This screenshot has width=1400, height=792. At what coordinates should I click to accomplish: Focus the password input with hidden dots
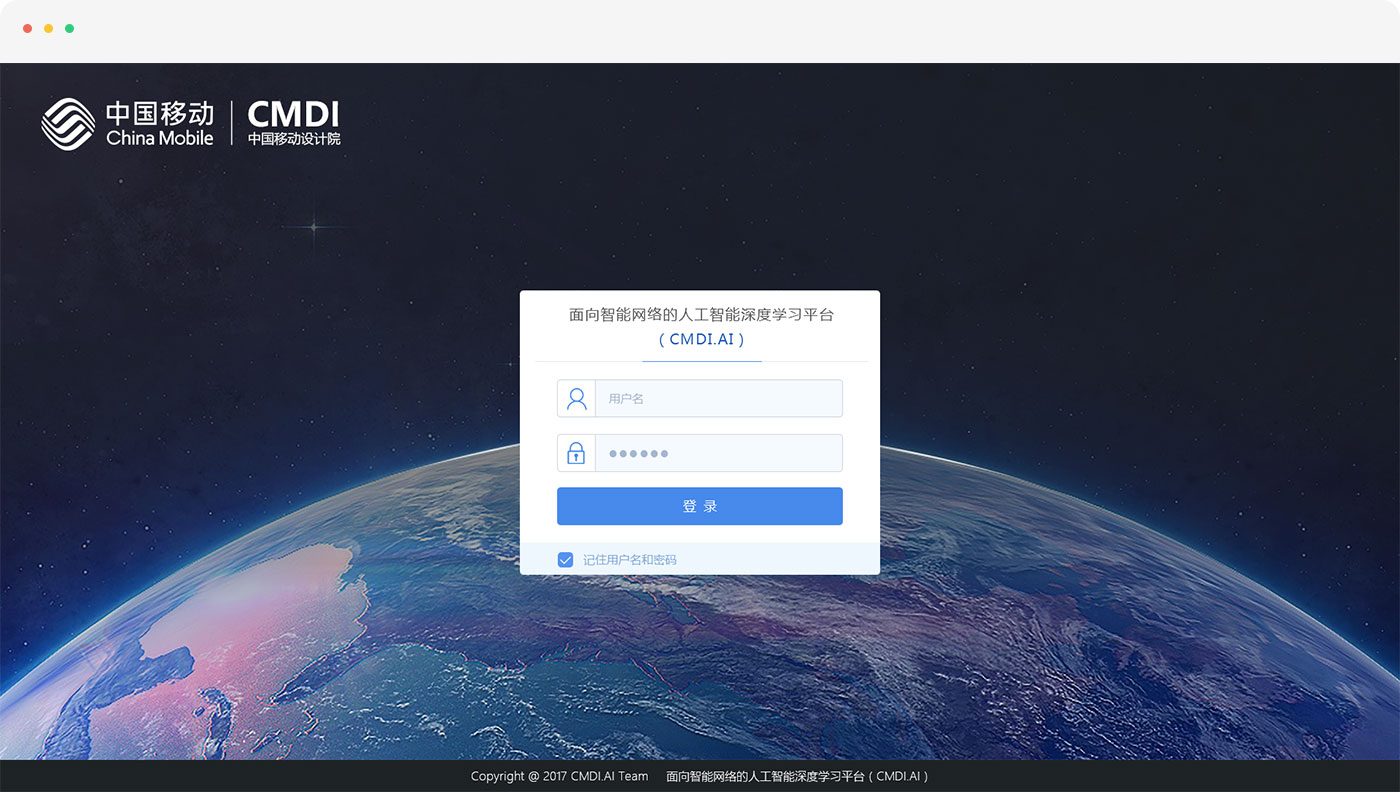pos(718,452)
